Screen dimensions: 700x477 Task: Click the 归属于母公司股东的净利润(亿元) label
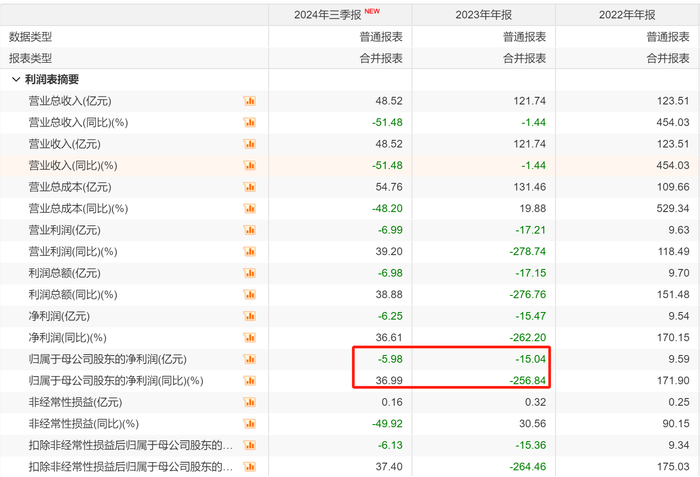point(108,359)
